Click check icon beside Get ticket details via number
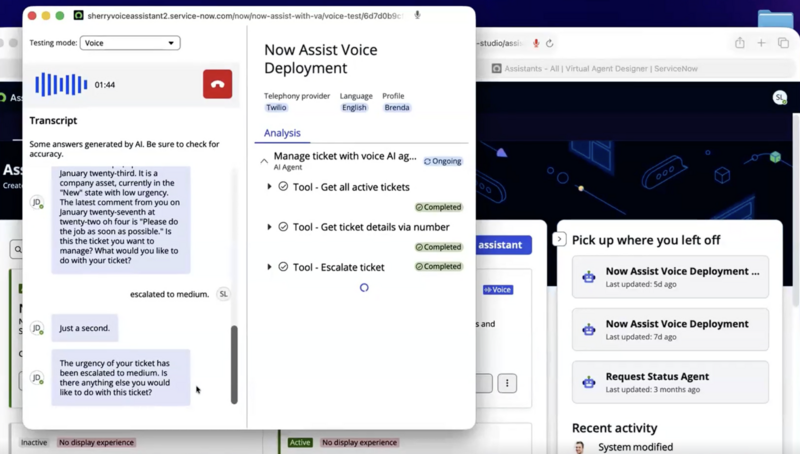Viewport: 800px width, 454px height. (283, 226)
